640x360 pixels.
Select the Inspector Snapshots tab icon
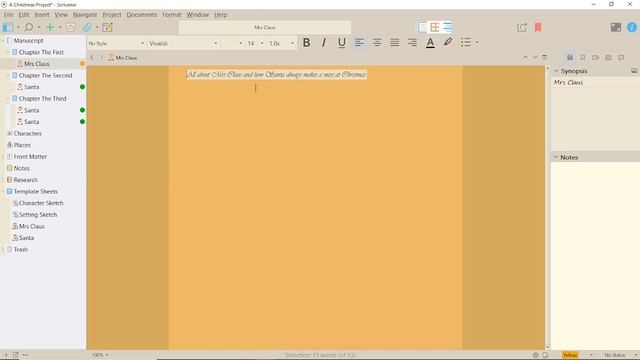(608, 58)
